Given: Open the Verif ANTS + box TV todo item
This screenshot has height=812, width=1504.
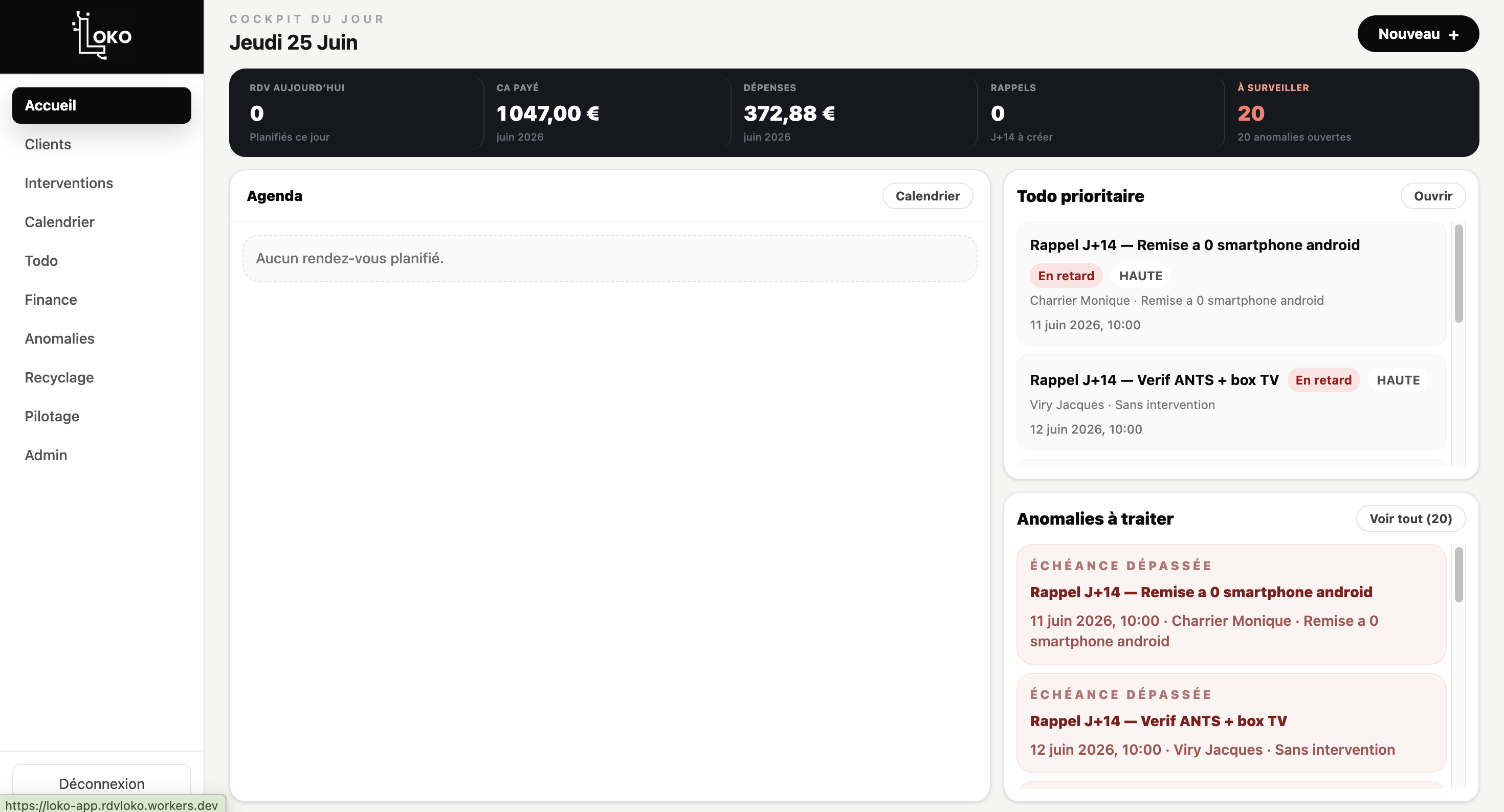Looking at the screenshot, I should [1231, 403].
